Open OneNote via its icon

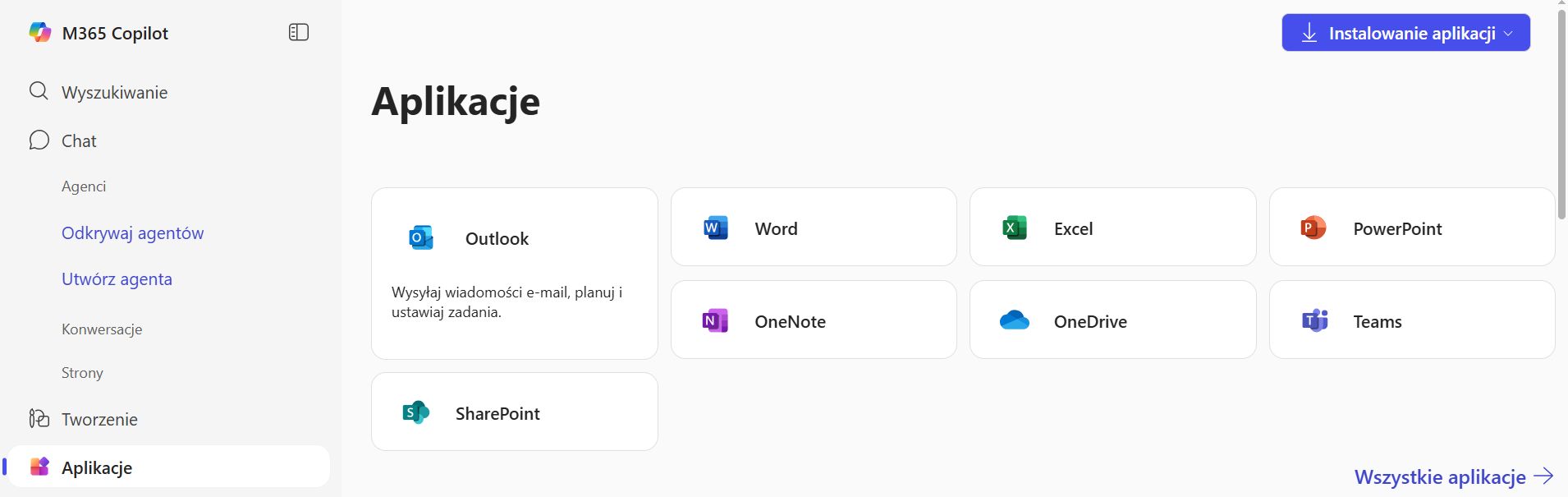click(x=716, y=321)
